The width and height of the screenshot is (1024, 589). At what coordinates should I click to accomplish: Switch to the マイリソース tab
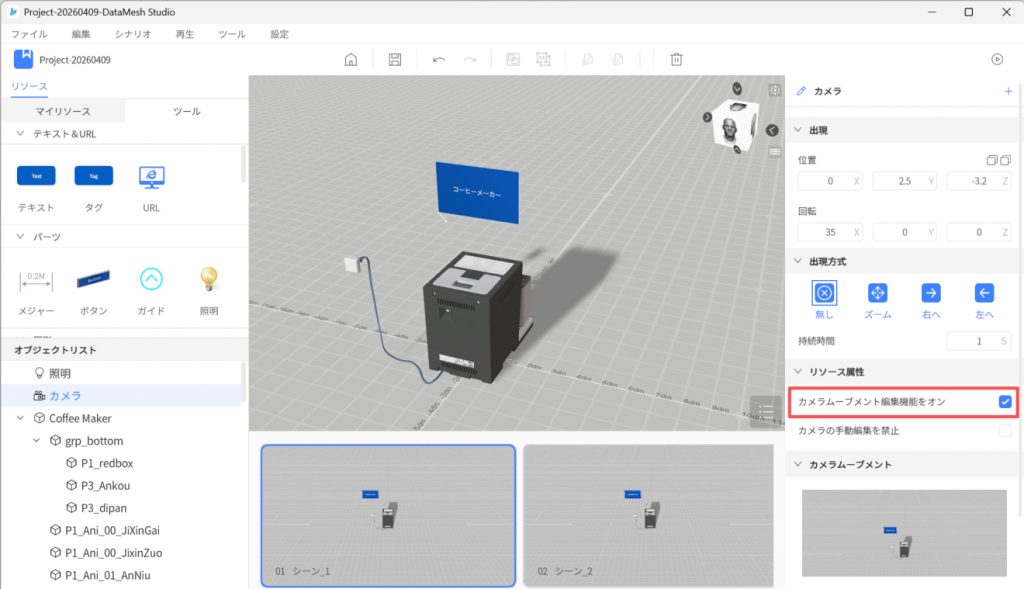pos(63,112)
